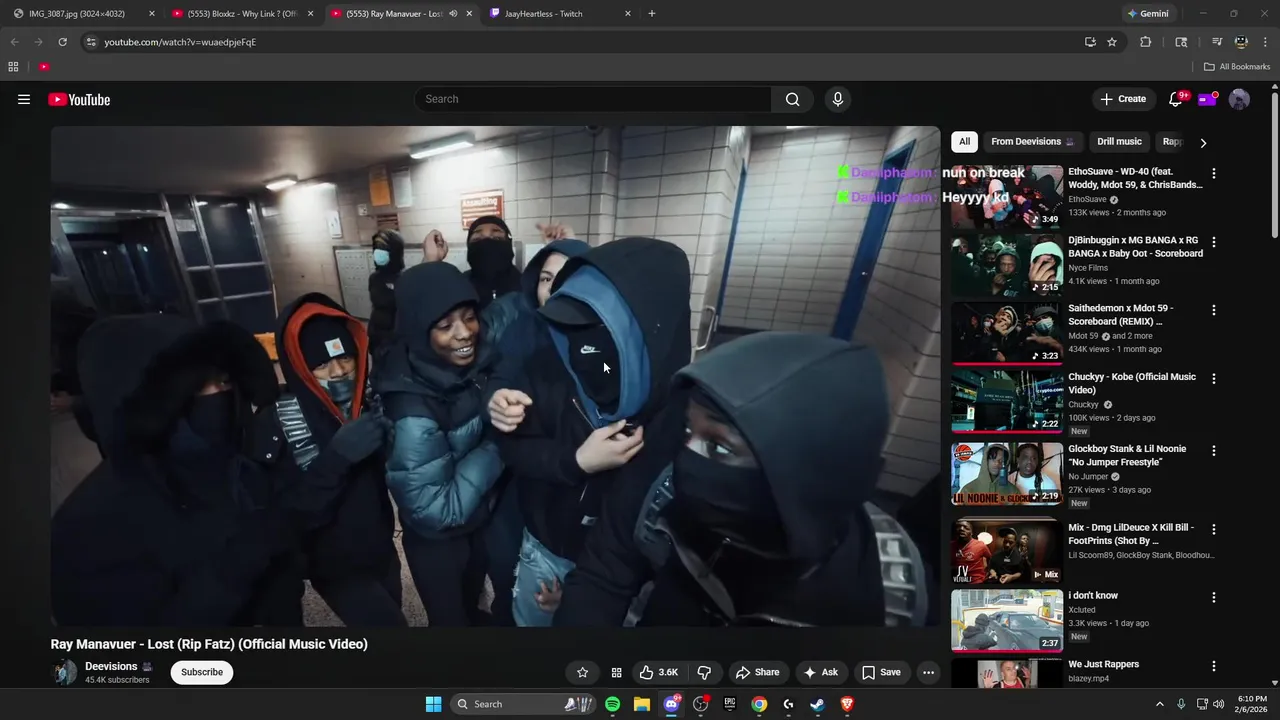This screenshot has width=1280, height=720.
Task: View site information icon in address bar
Action: pos(91,42)
